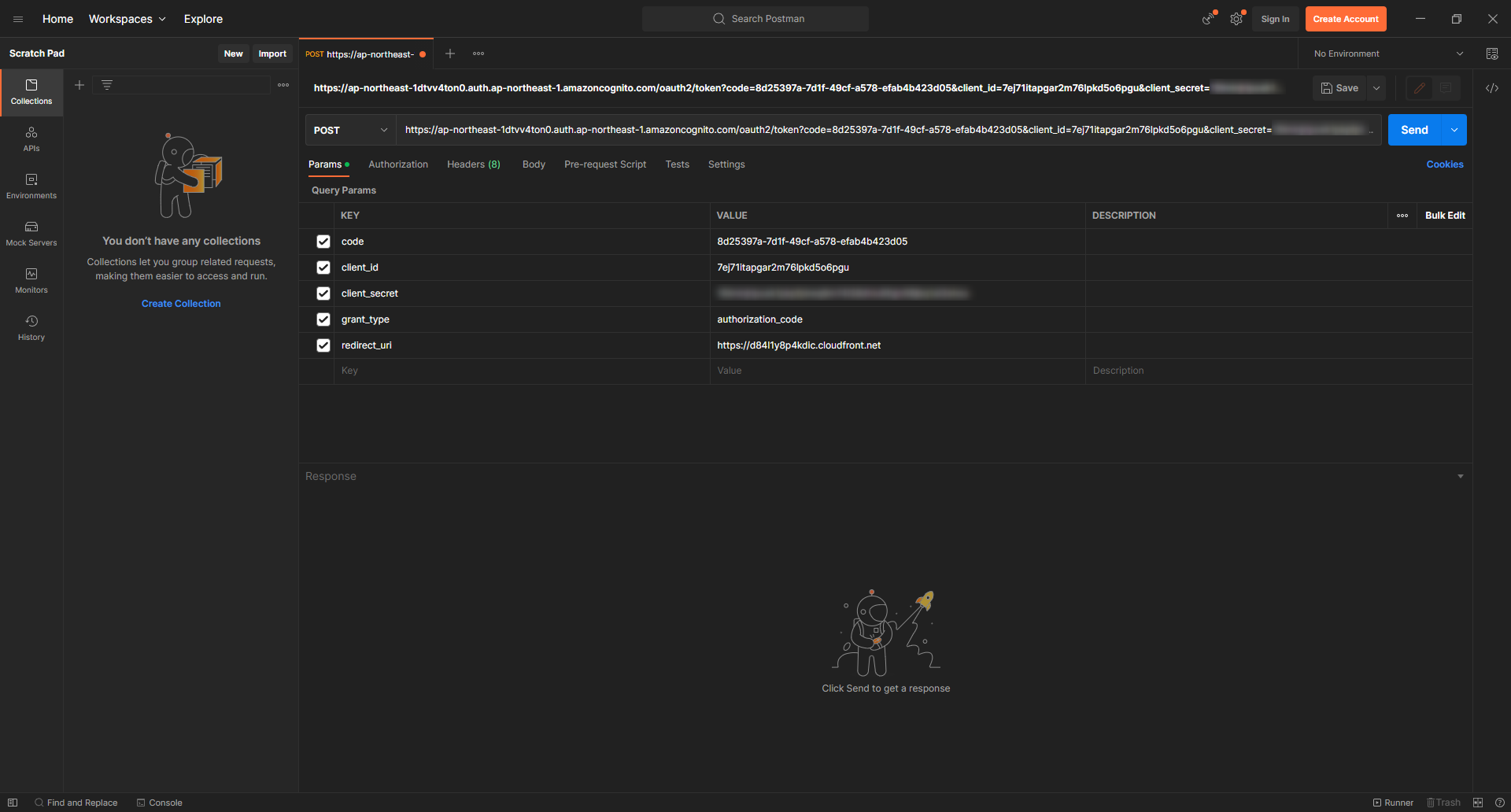Open APIs in the sidebar
Image resolution: width=1511 pixels, height=812 pixels.
(31, 139)
